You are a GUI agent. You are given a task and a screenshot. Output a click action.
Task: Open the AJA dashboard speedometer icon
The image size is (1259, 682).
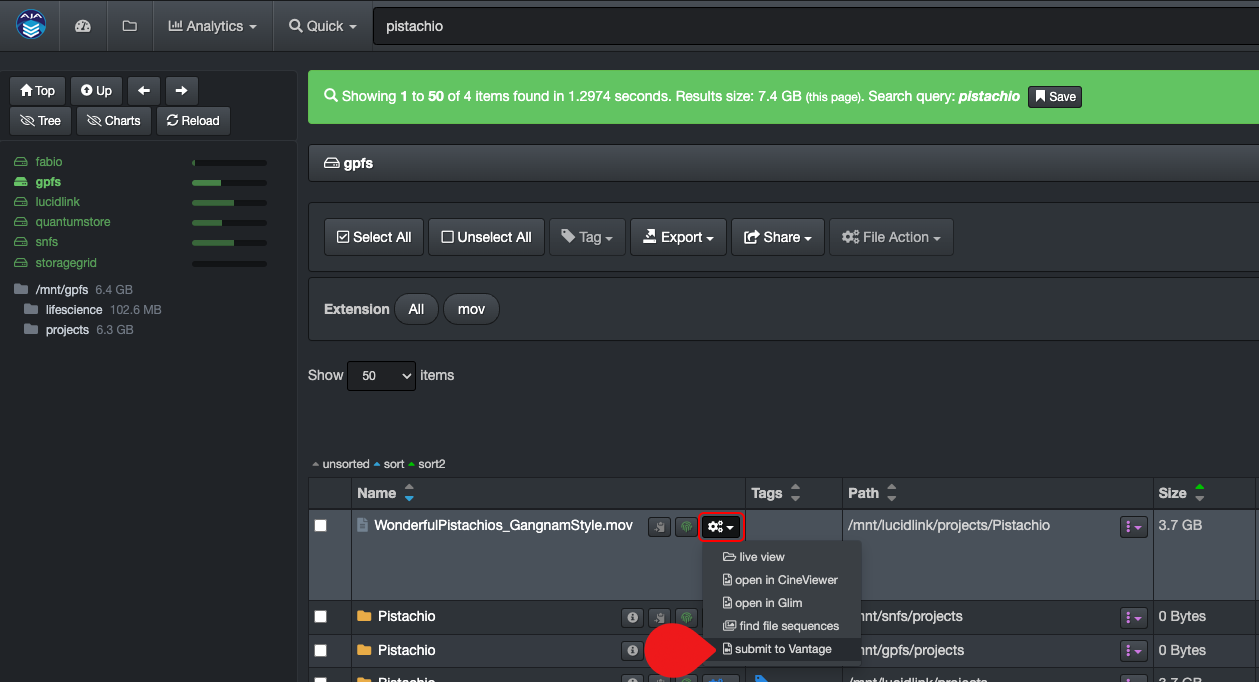click(83, 25)
